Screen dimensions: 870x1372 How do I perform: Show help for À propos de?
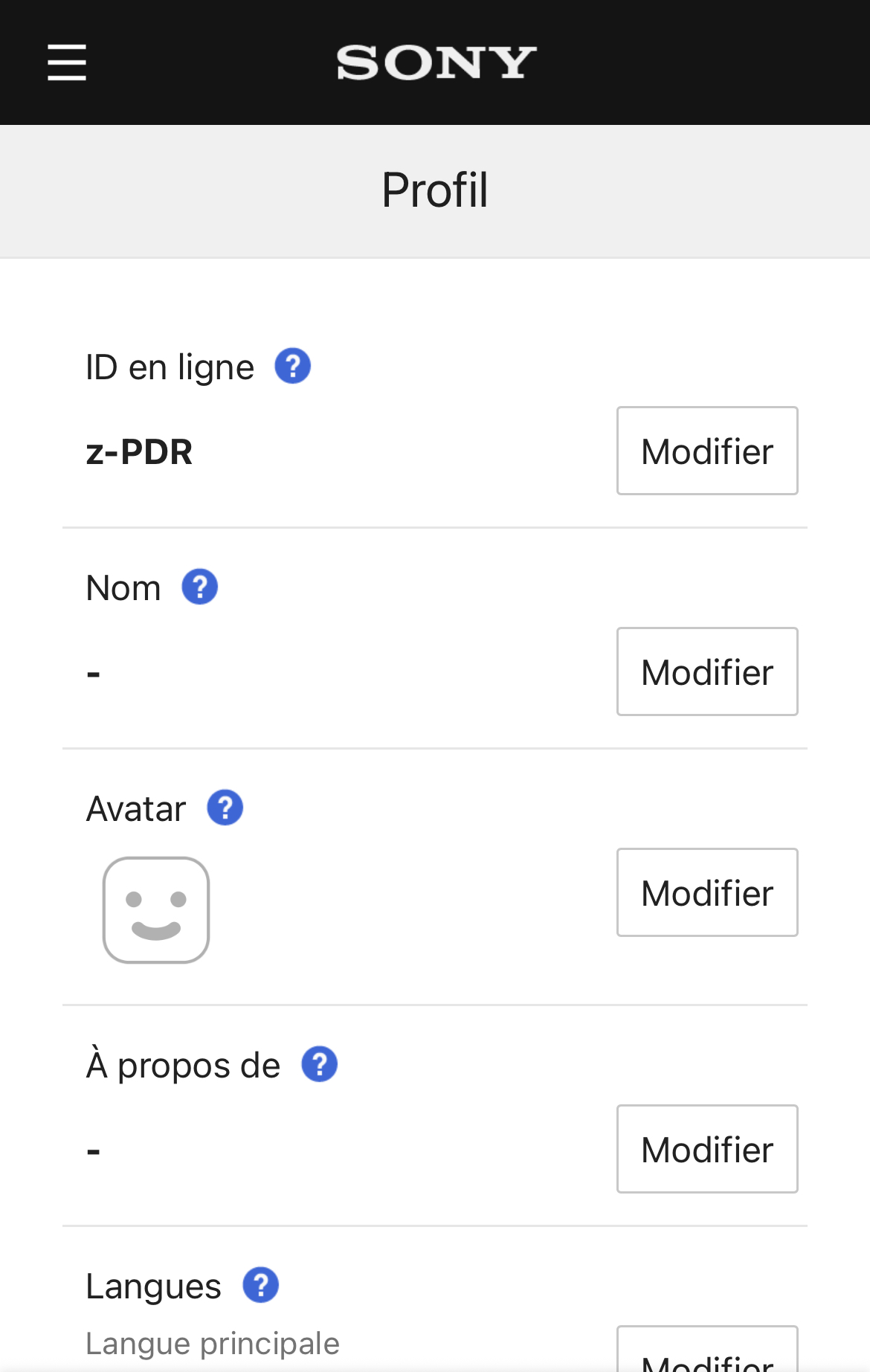320,1064
